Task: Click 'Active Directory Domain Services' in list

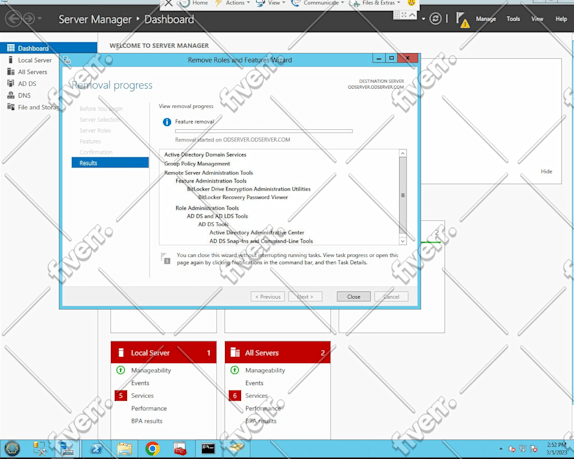Action: click(205, 154)
